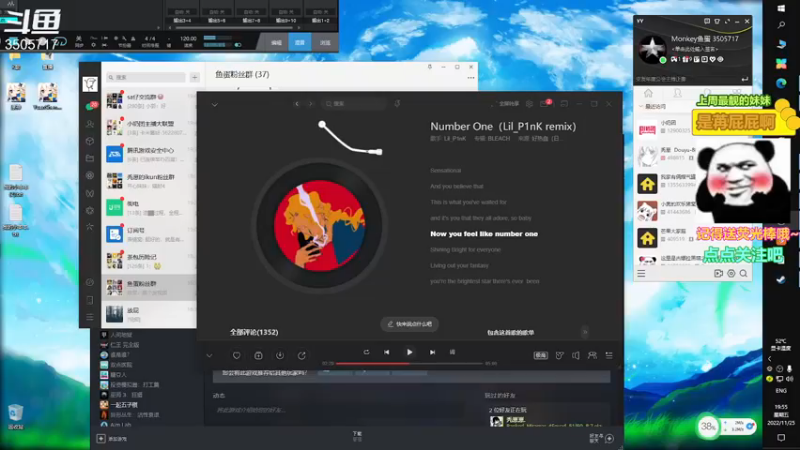Open the sound quality selector badge
Image resolution: width=800 pixels, height=450 pixels.
pos(541,355)
